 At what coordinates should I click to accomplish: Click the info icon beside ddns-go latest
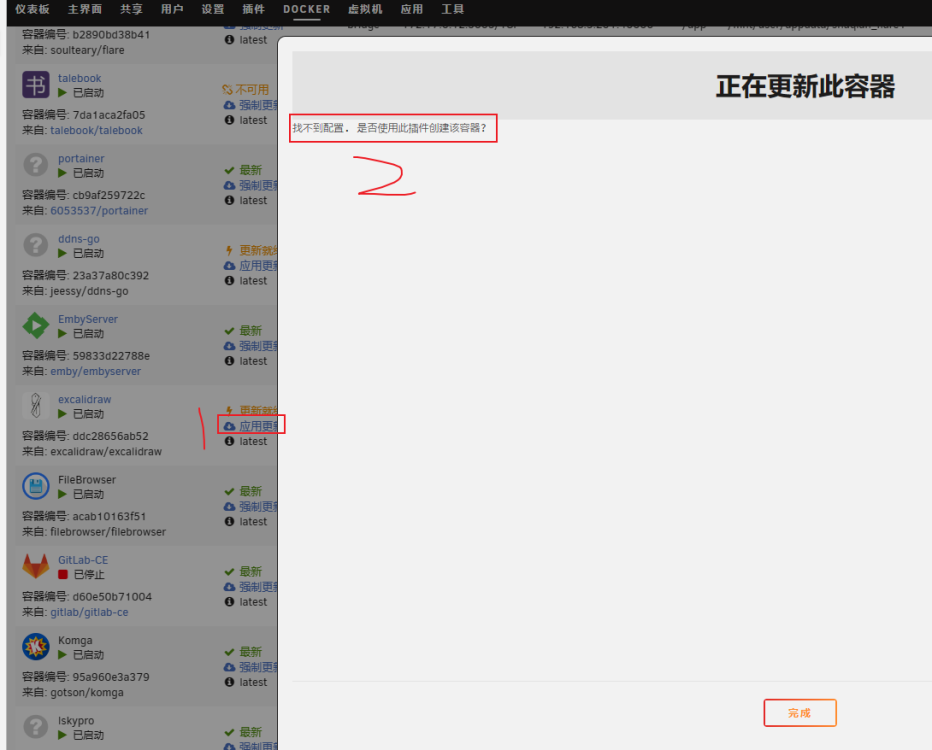[229, 281]
